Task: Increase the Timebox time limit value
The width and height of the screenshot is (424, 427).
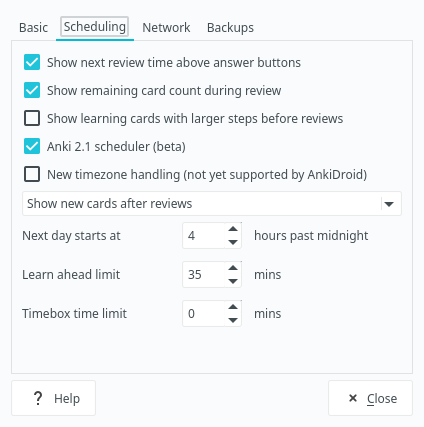Action: pos(233,307)
